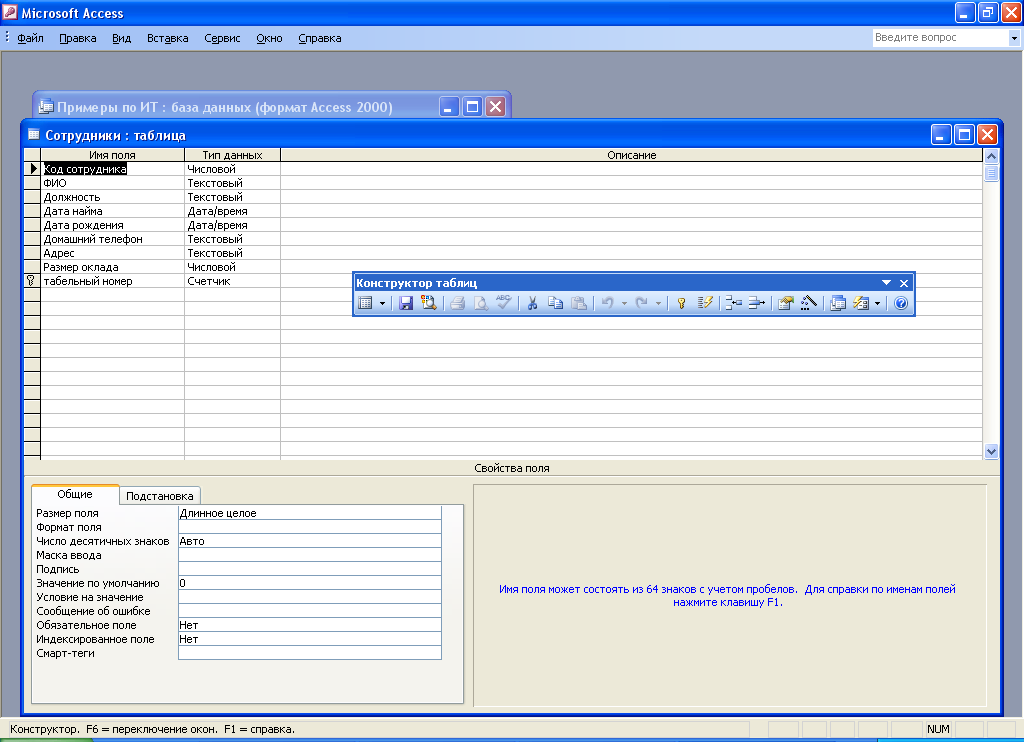Open the Undo history dropdown arrow
Viewport: 1024px width, 742px height.
pos(624,303)
